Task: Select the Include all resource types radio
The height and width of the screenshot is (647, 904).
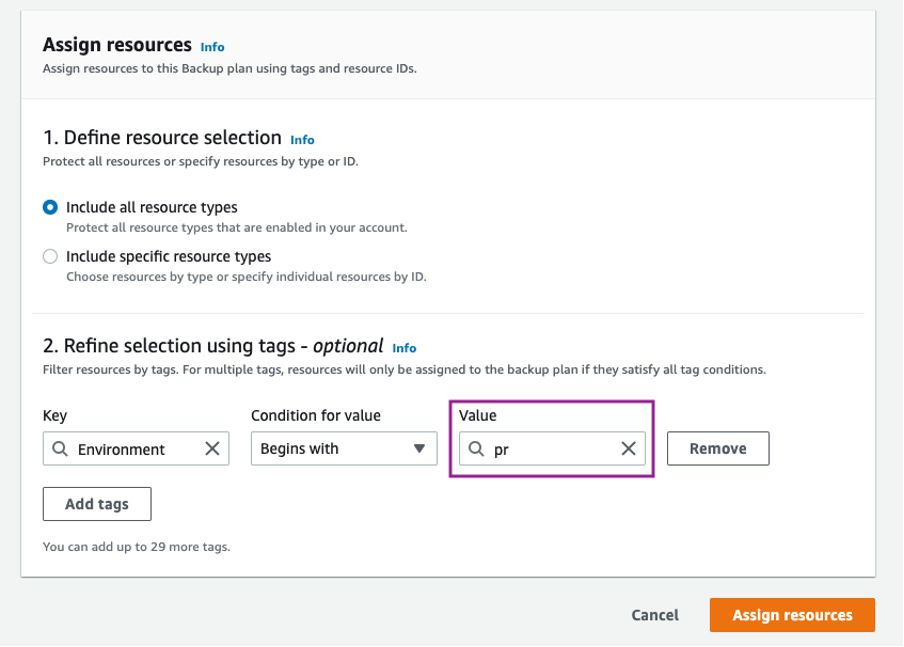Action: click(x=49, y=207)
